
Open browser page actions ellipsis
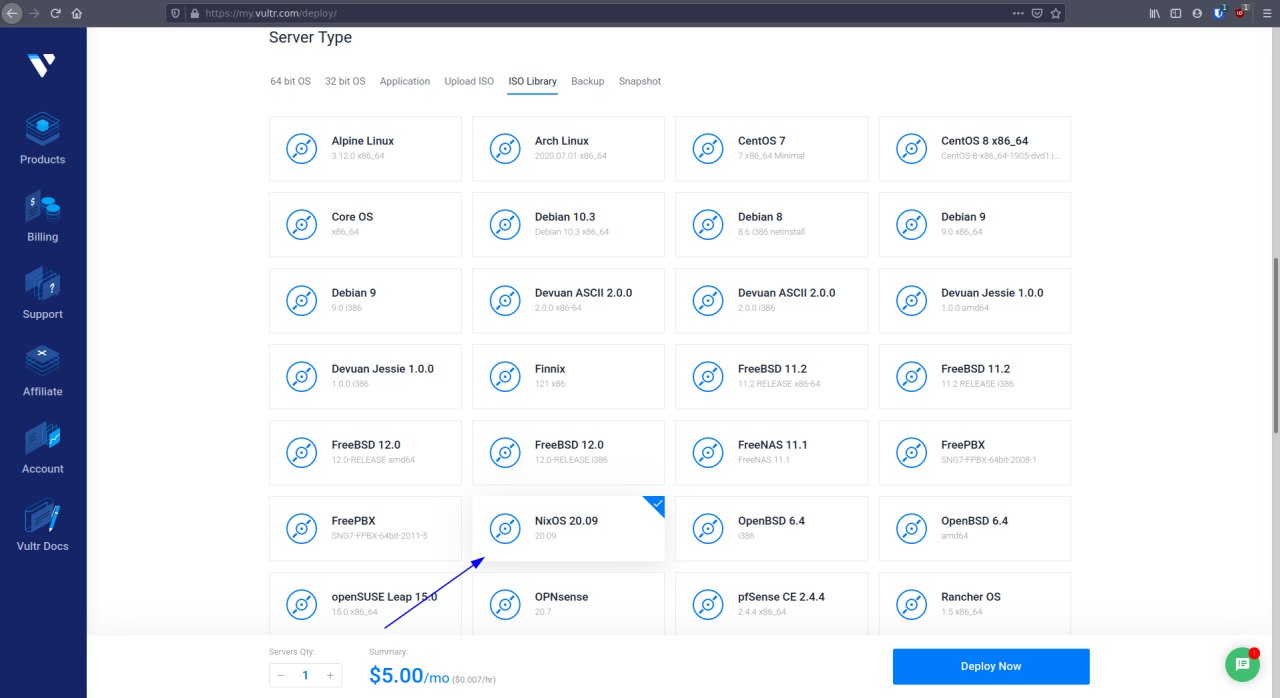1018,13
